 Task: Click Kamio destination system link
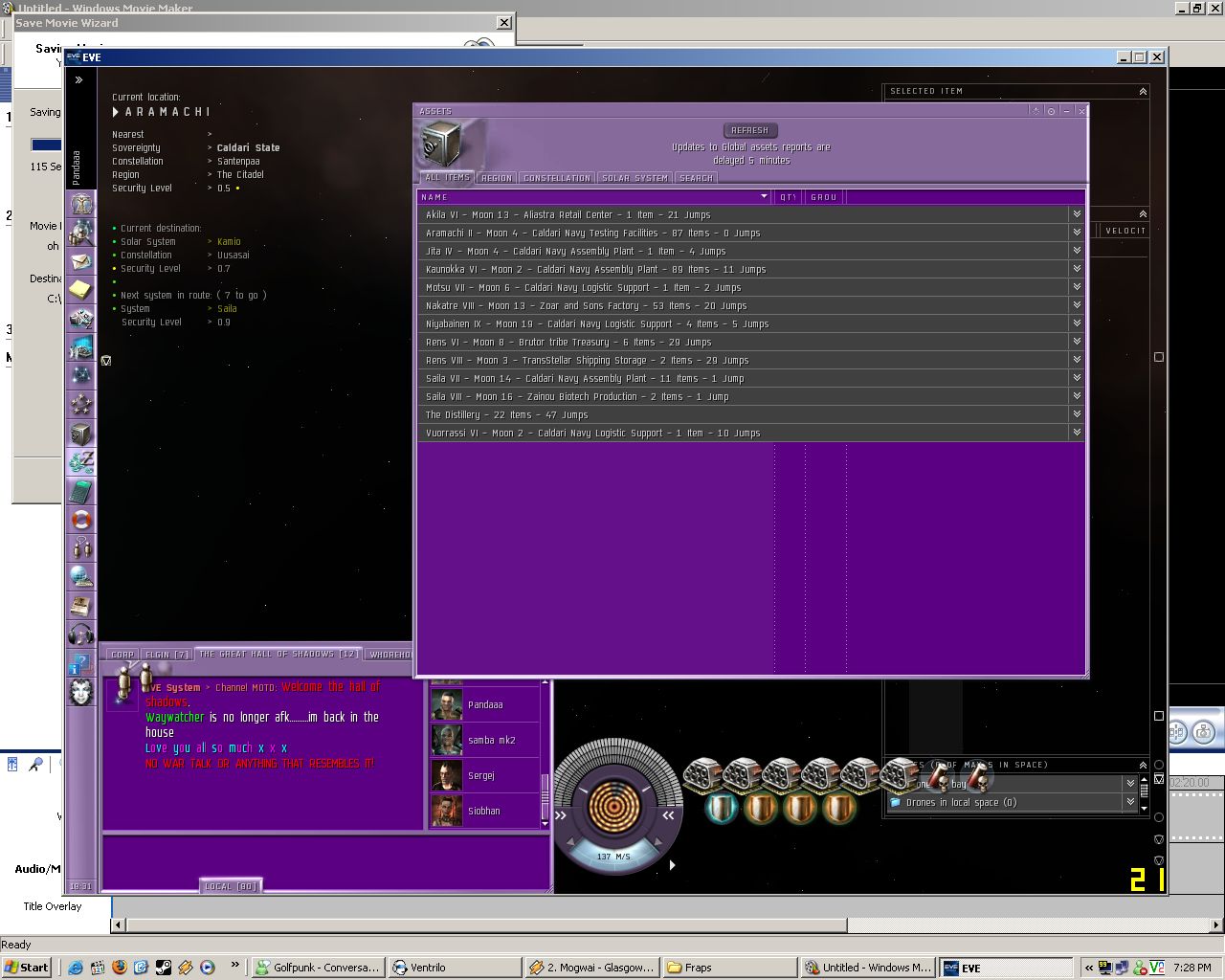(x=229, y=242)
